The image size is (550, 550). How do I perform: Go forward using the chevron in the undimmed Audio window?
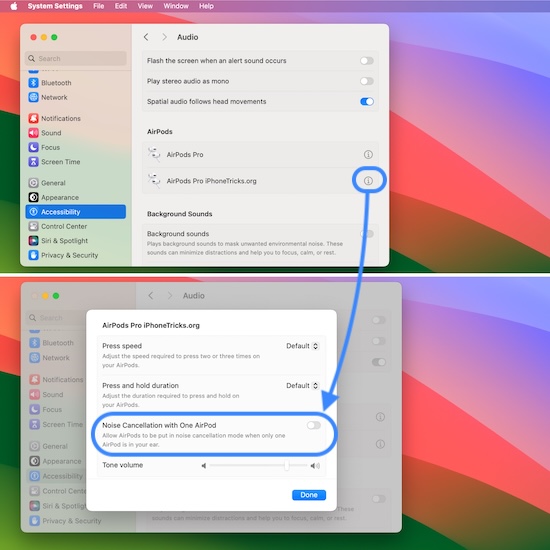[164, 37]
